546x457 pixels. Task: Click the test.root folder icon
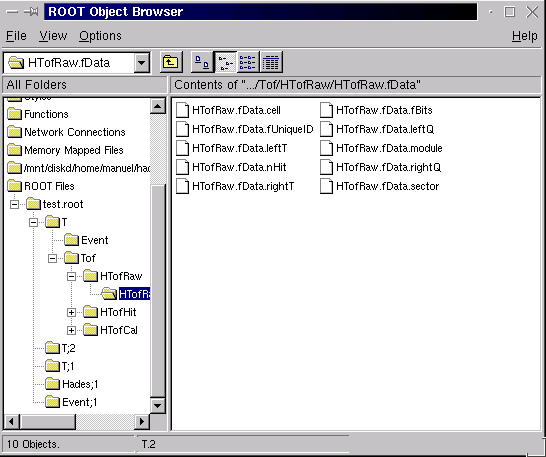33,204
